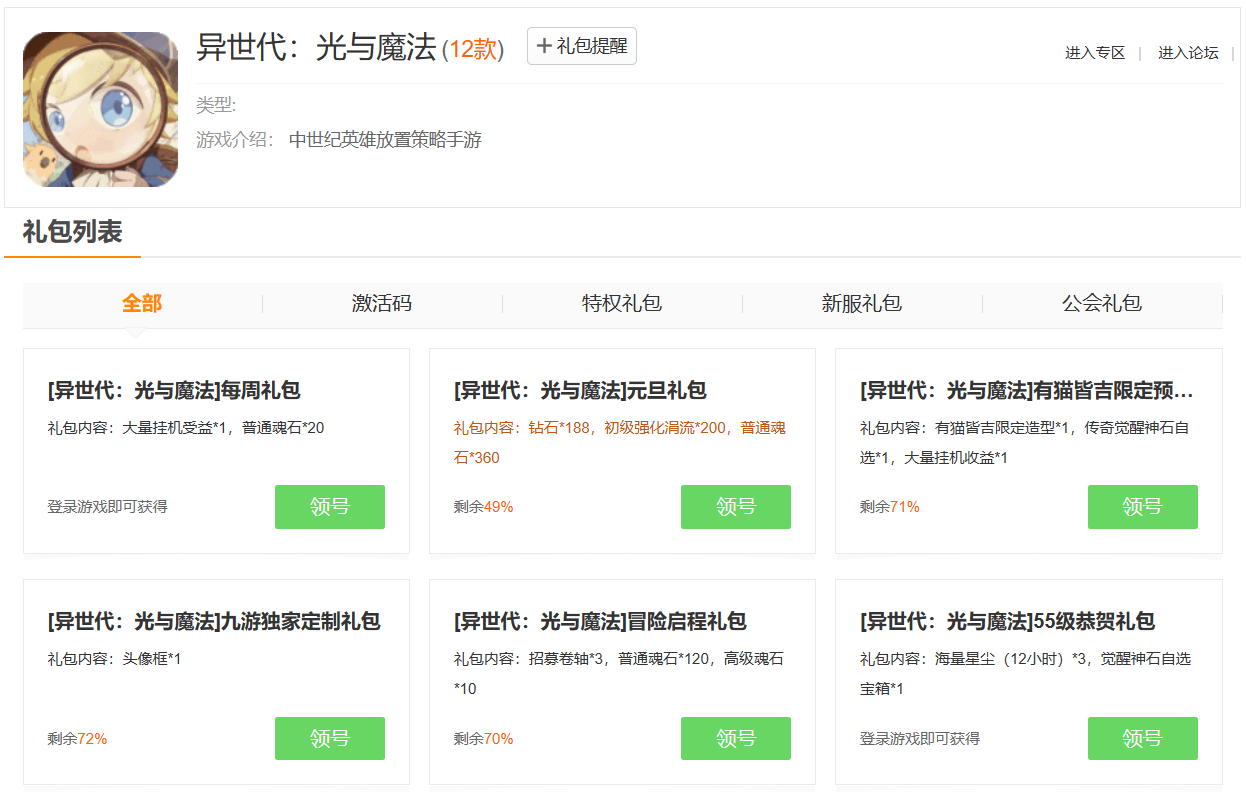
Task: Select the 全部 tab
Action: coord(142,304)
